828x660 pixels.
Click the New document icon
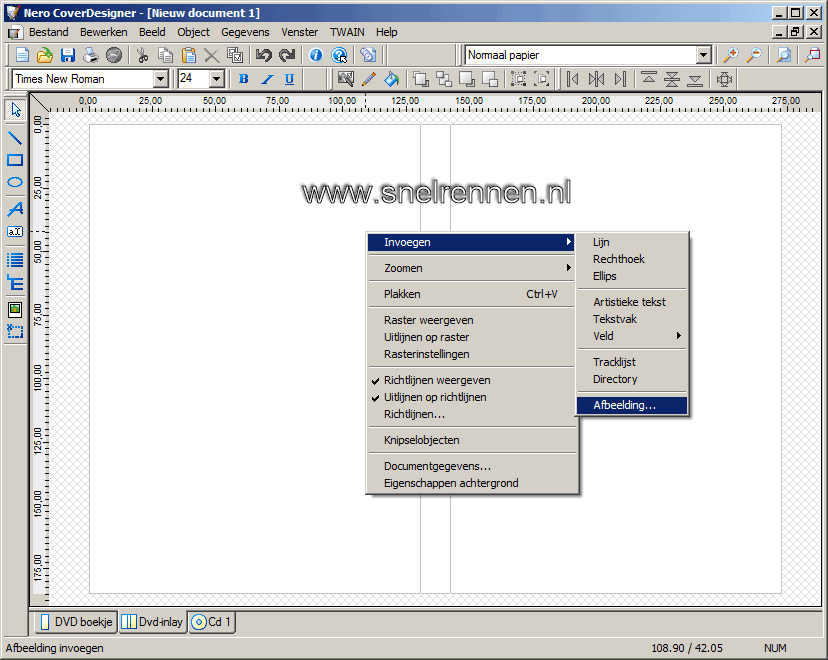(x=22, y=55)
